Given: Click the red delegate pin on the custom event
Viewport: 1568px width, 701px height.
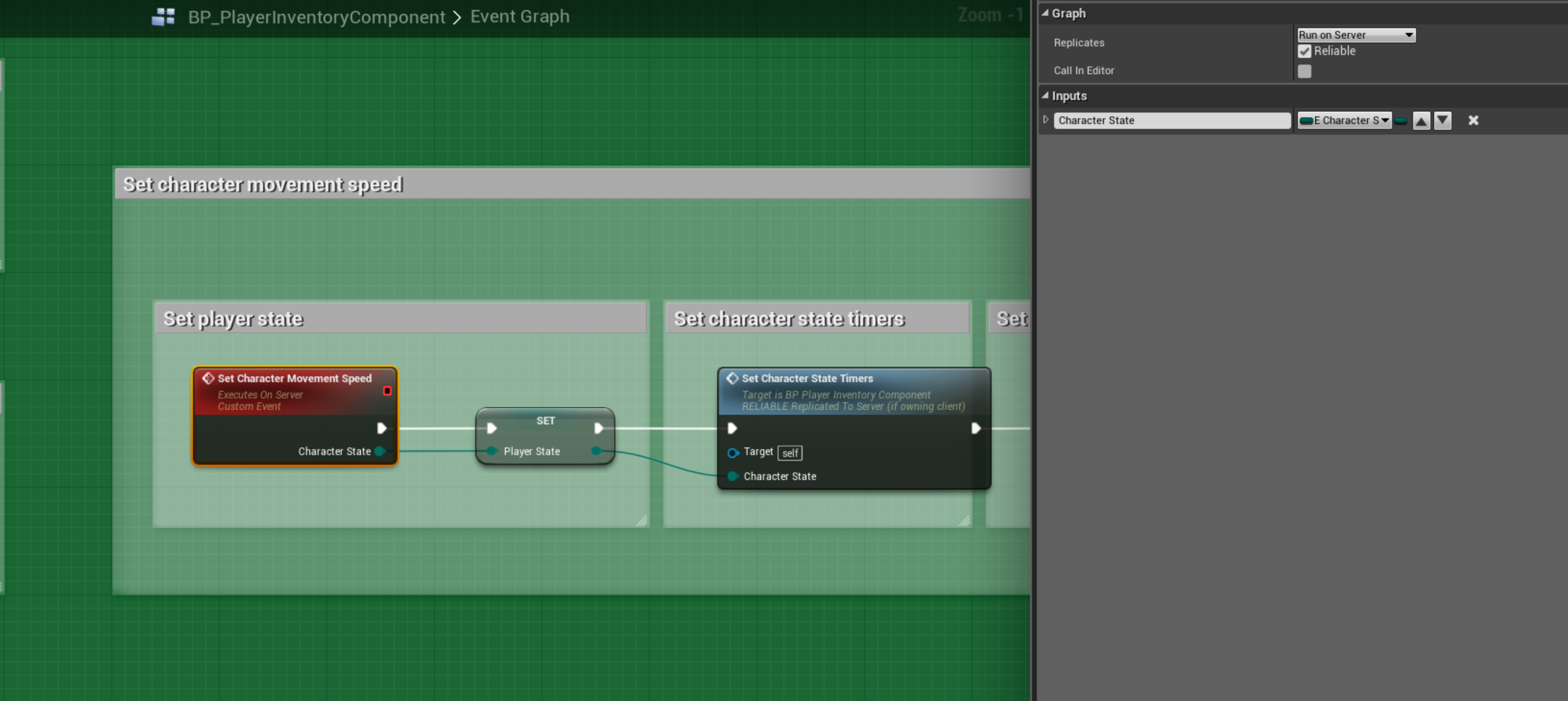Looking at the screenshot, I should point(387,391).
